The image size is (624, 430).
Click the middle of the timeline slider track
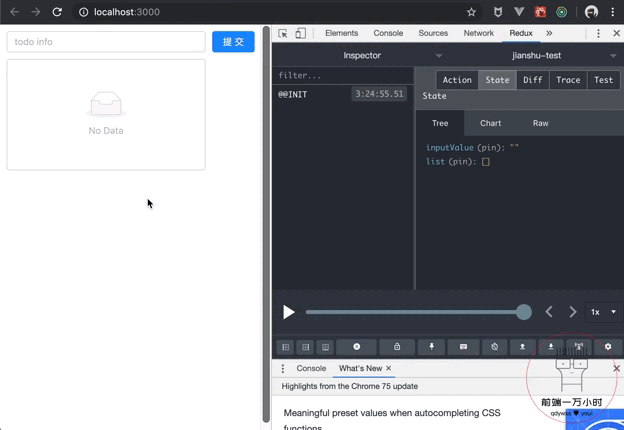click(x=415, y=312)
